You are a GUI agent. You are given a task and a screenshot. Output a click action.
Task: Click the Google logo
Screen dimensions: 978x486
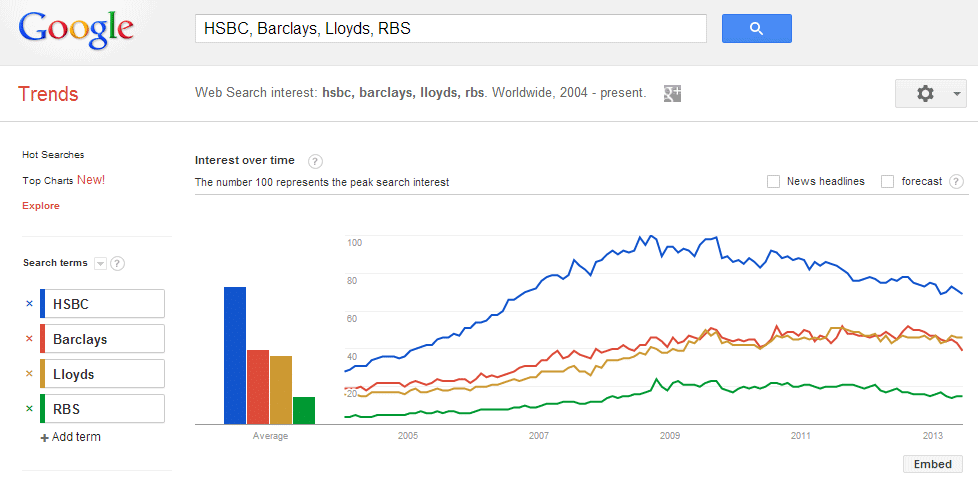pos(76,31)
